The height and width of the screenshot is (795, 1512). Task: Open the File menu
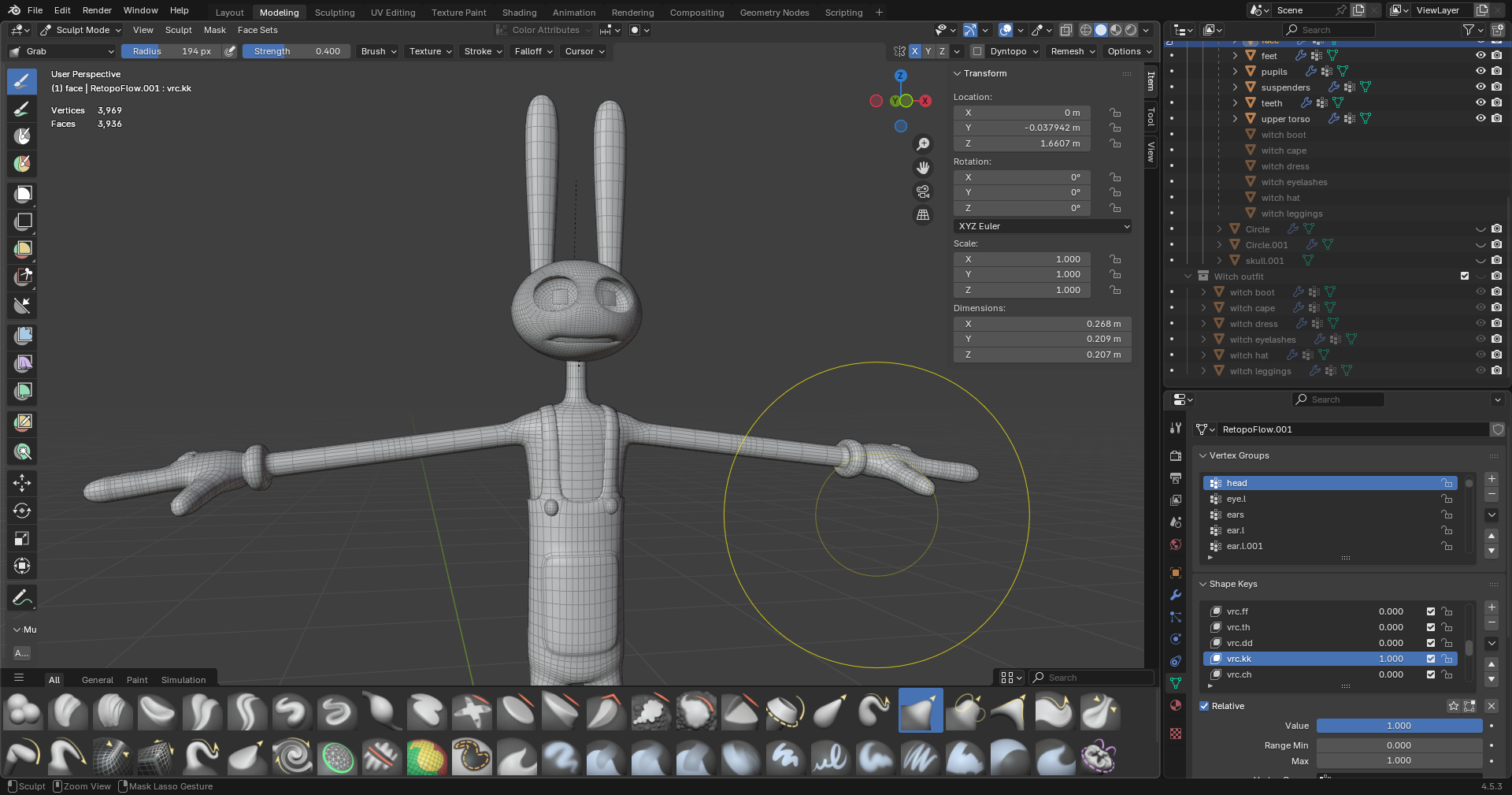pyautogui.click(x=35, y=10)
